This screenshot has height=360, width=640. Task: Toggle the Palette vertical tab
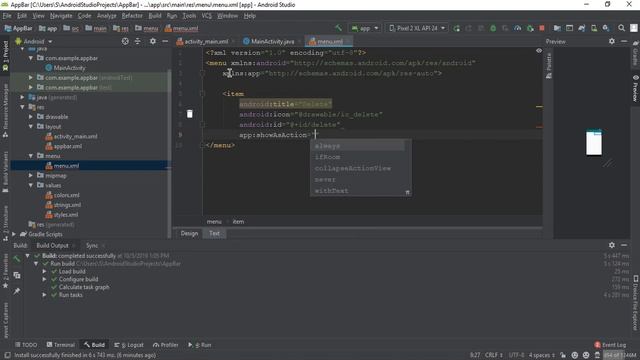[x=549, y=65]
